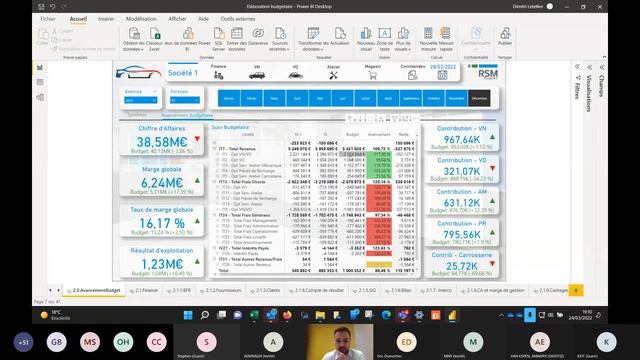640x360 pixels.
Task: Select the Modélisation ribbon tab
Action: tap(141, 19)
